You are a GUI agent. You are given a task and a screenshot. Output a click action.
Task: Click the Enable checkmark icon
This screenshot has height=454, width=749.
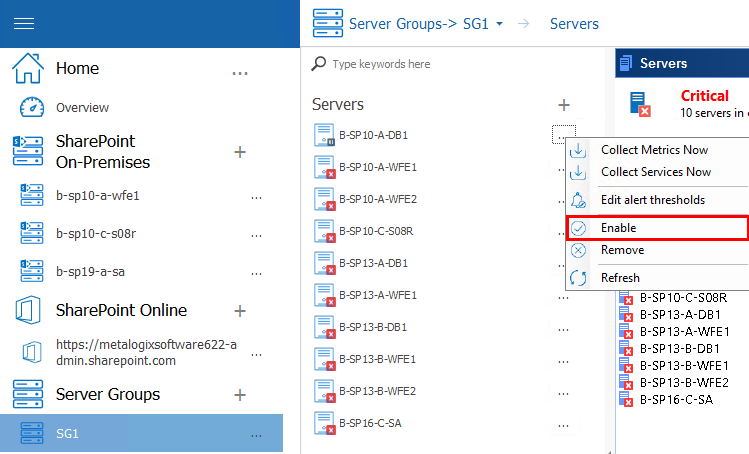(578, 228)
